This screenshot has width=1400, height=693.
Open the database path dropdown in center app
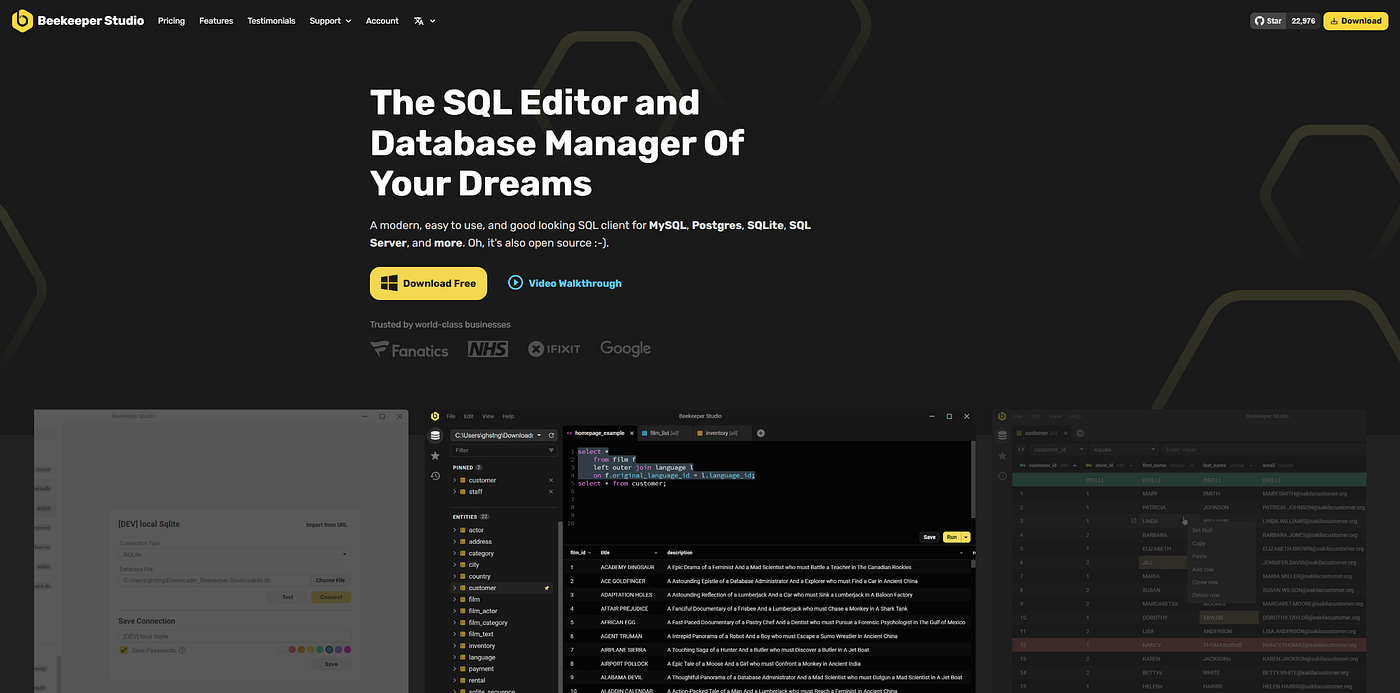[x=497, y=436]
